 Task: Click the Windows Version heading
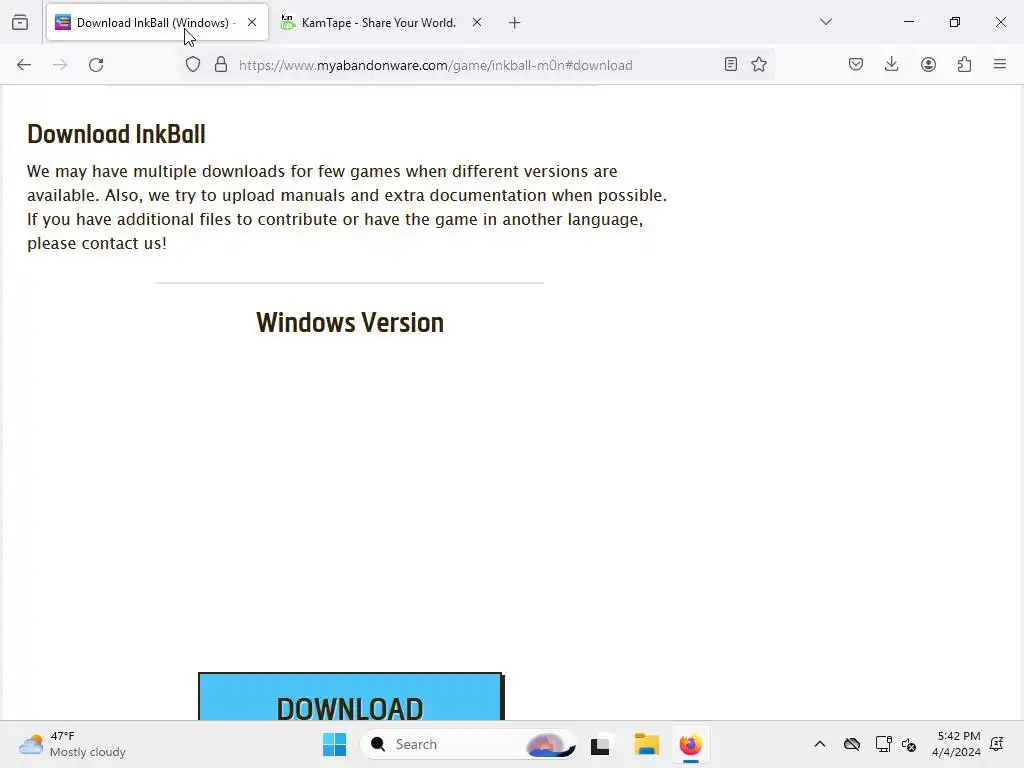(350, 323)
